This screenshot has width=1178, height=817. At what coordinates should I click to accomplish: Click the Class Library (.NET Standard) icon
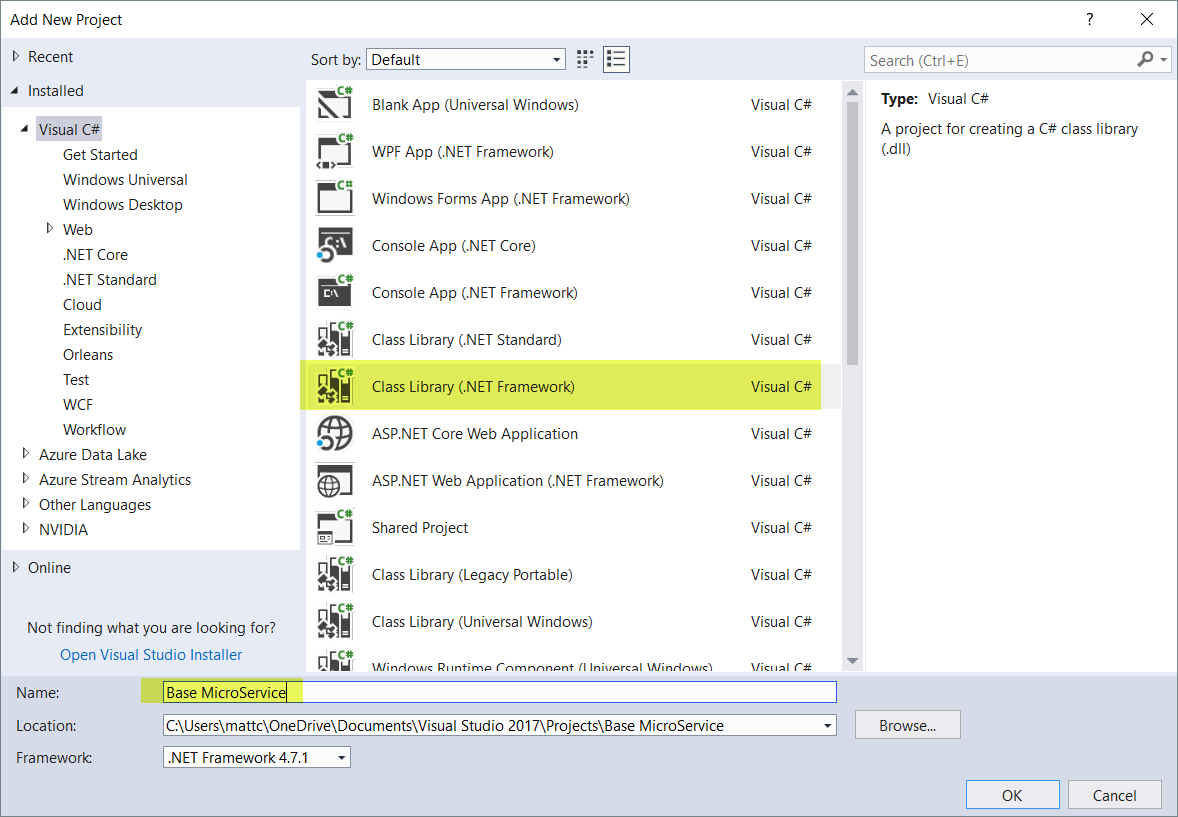pos(335,340)
